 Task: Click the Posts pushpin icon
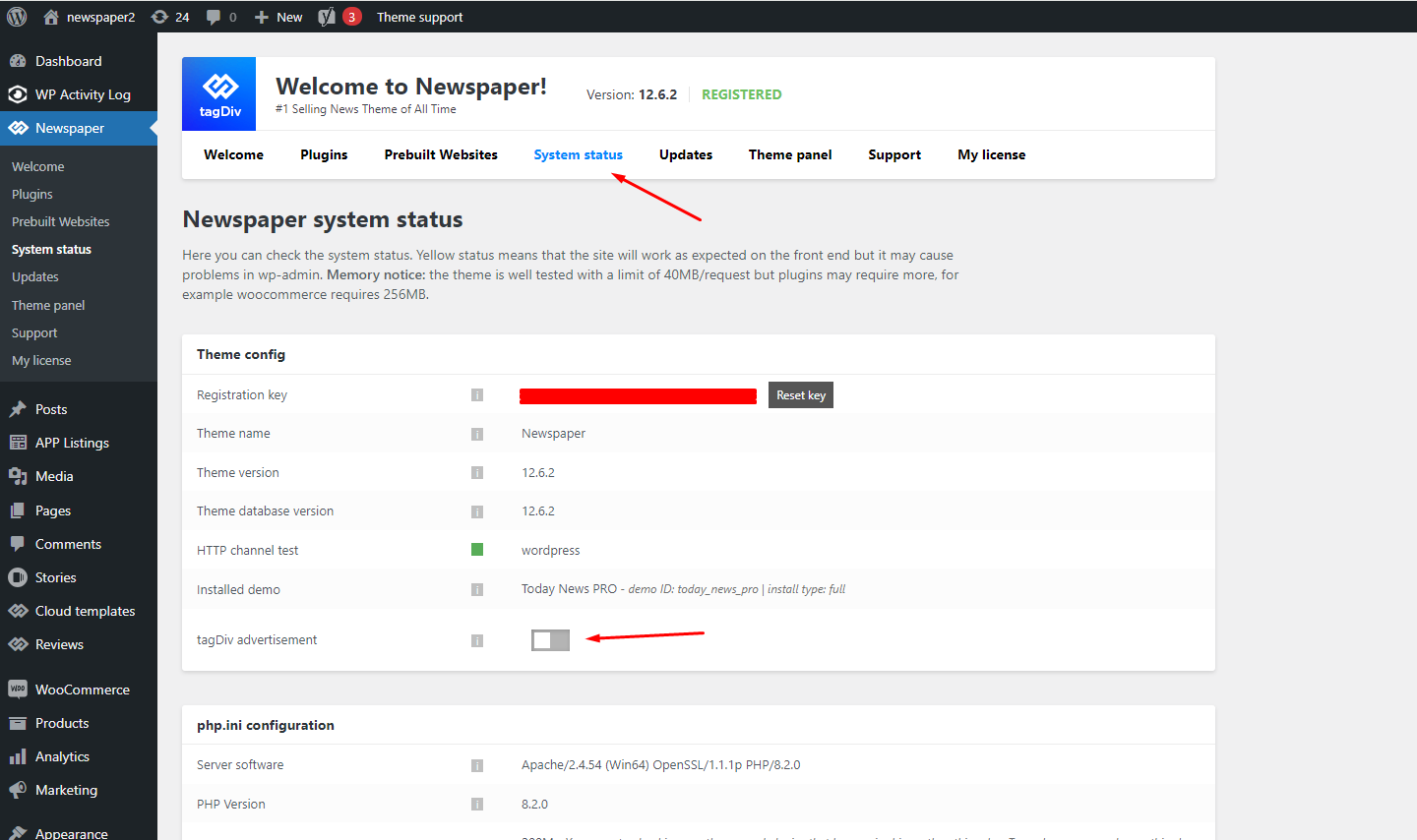coord(18,409)
